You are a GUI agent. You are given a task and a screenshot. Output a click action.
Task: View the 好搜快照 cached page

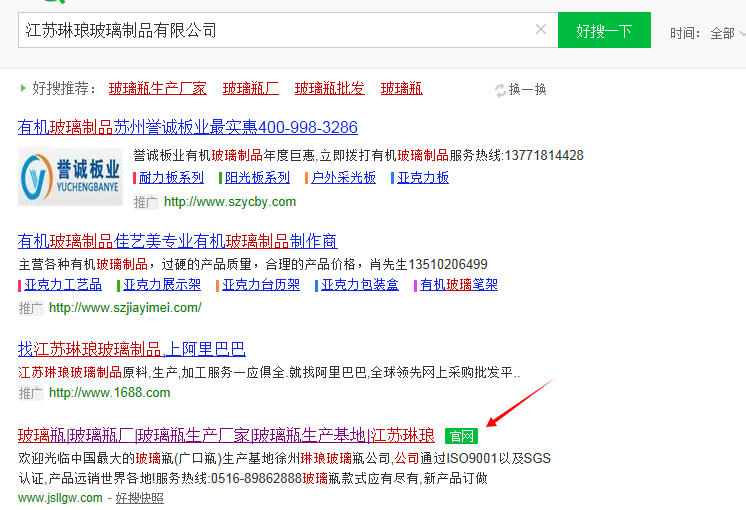[139, 498]
